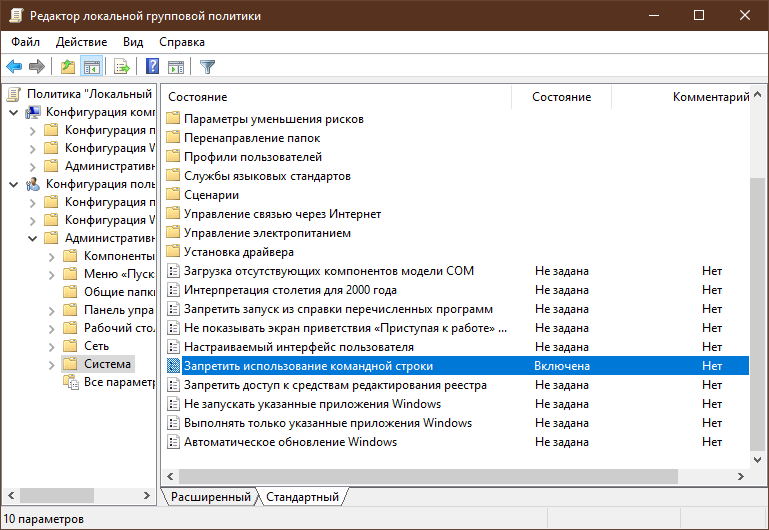Viewport: 769px width, 530px height.
Task: Click the Group Policy Editor title icon
Action: pos(16,15)
